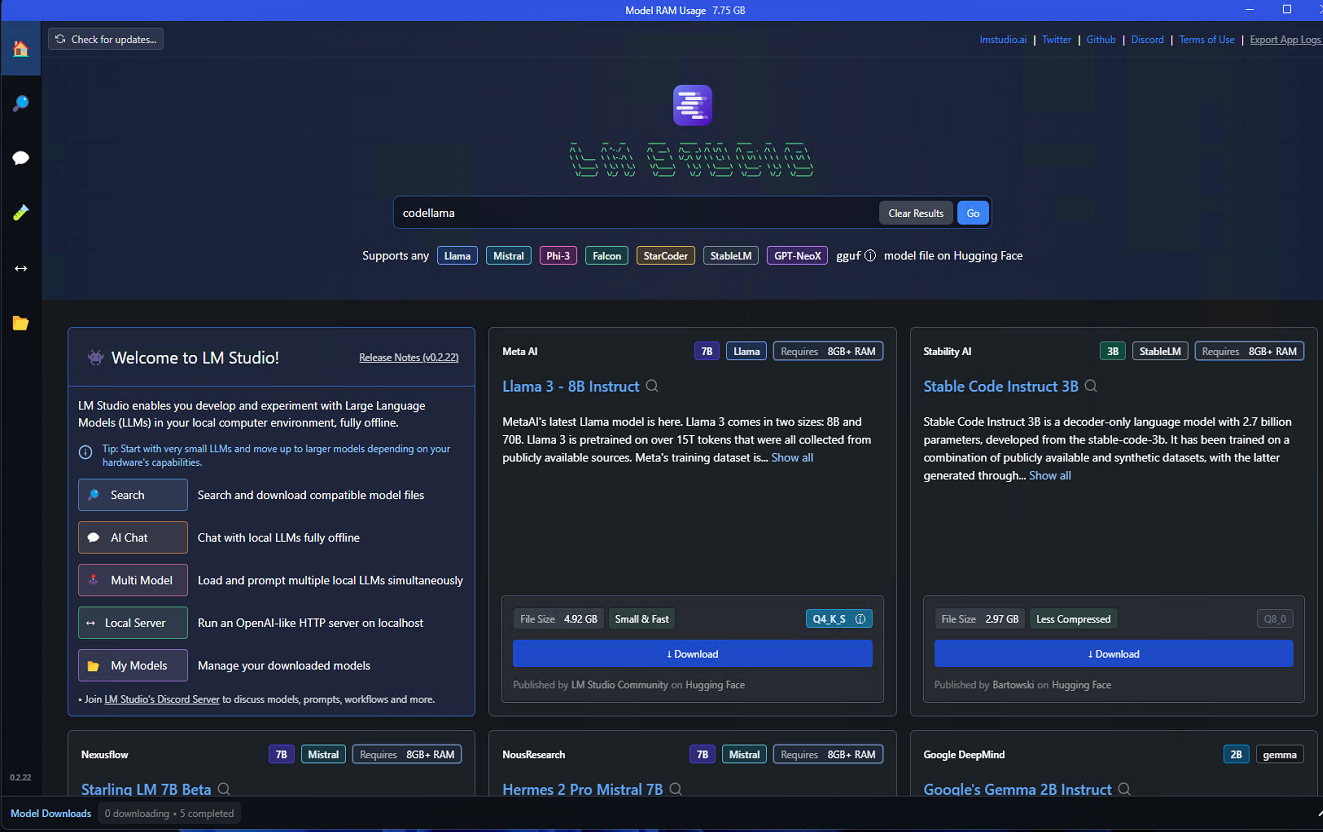This screenshot has width=1323, height=832.
Task: Maximize the LM Studio window
Action: tap(1287, 9)
